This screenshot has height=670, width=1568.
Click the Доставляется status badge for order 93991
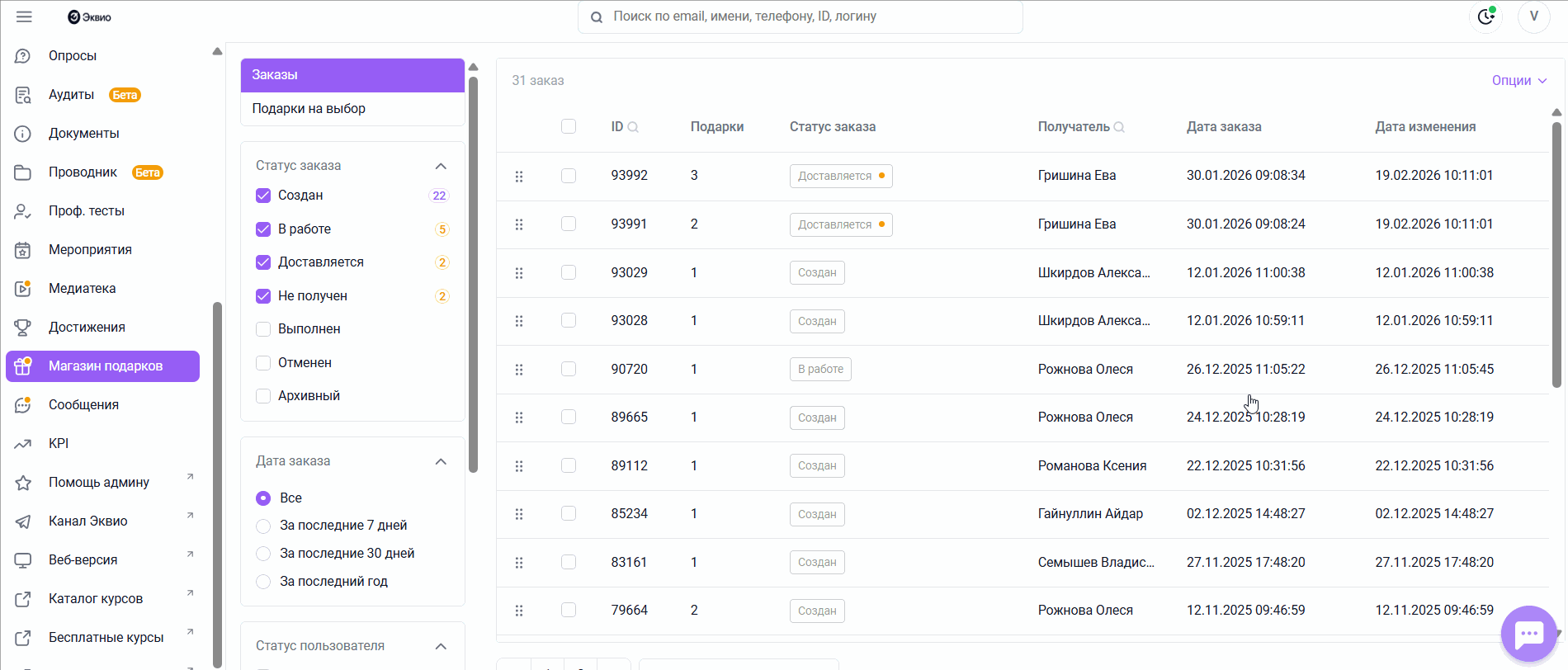click(840, 224)
